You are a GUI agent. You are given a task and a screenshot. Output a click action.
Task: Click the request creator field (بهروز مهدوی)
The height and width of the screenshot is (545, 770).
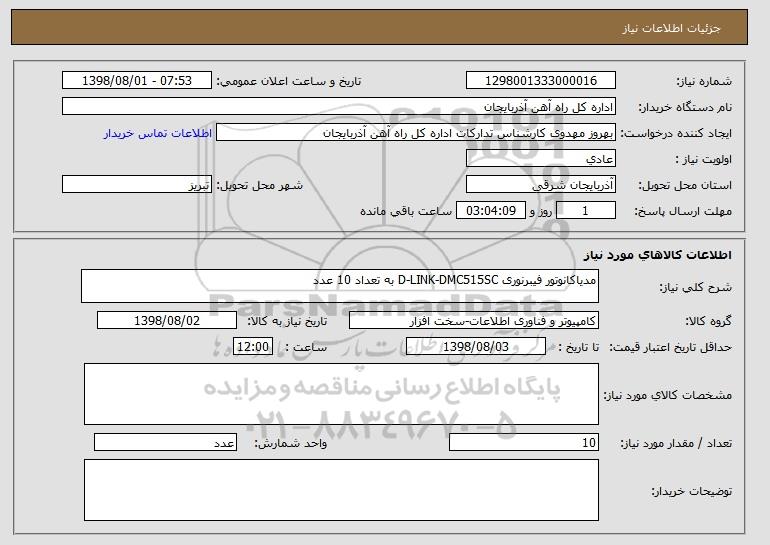click(416, 133)
